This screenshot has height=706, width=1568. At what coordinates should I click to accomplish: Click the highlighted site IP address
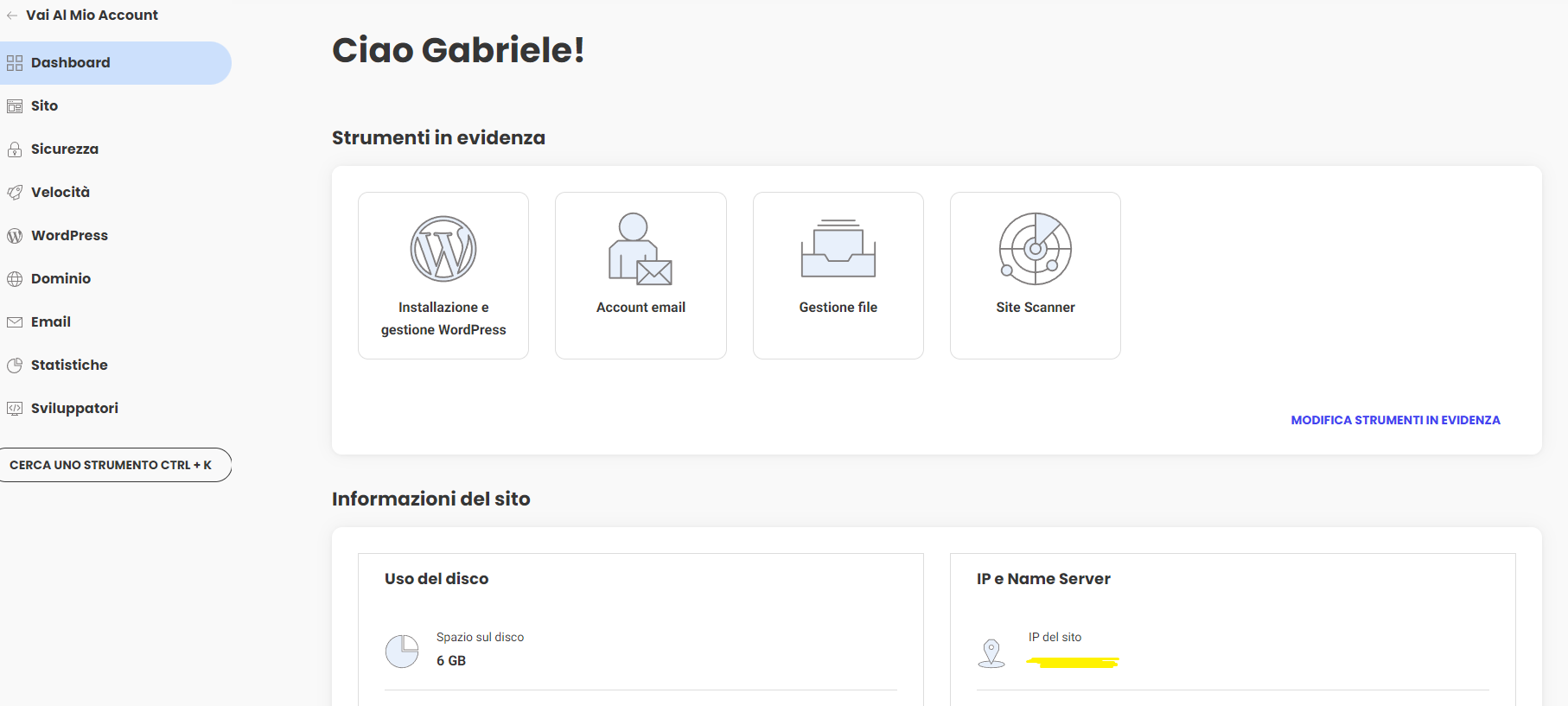point(1073,663)
